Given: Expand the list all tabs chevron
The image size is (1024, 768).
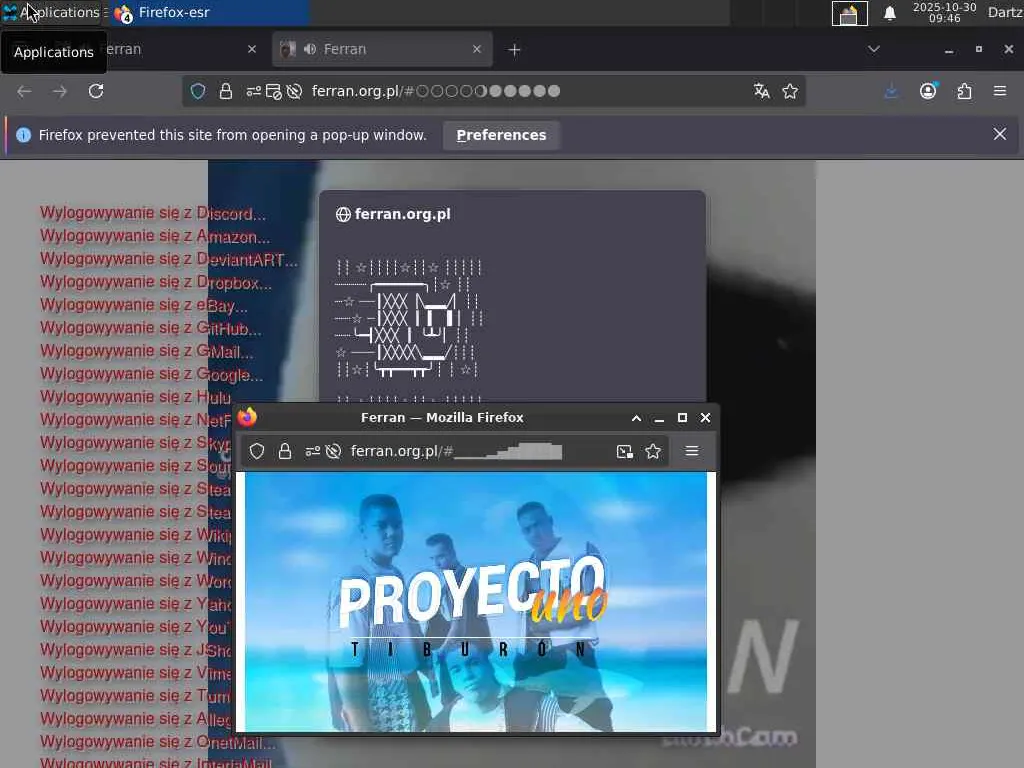Looking at the screenshot, I should 874,49.
